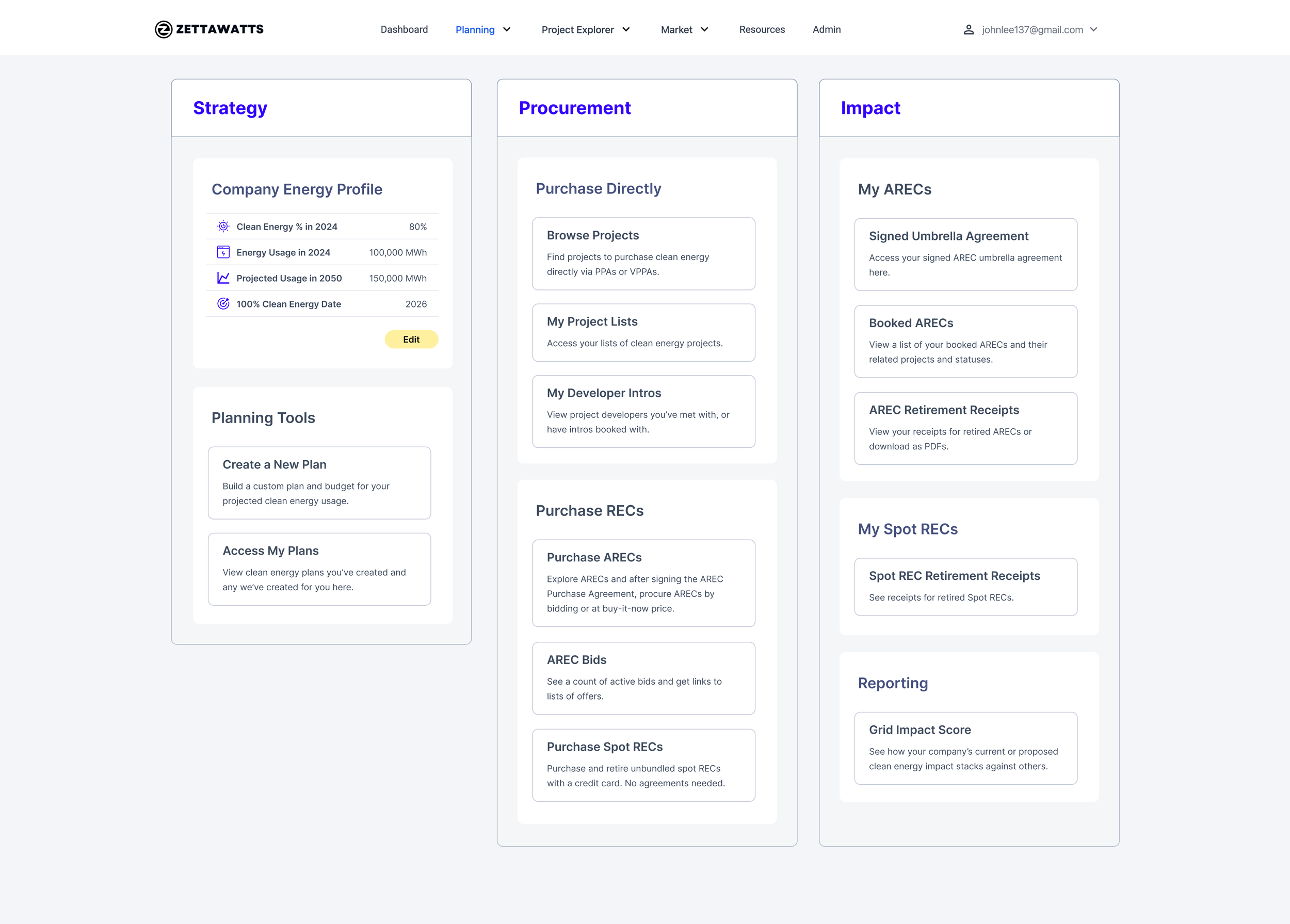Click the 100% Clean Energy target icon
1290x924 pixels.
[x=223, y=304]
